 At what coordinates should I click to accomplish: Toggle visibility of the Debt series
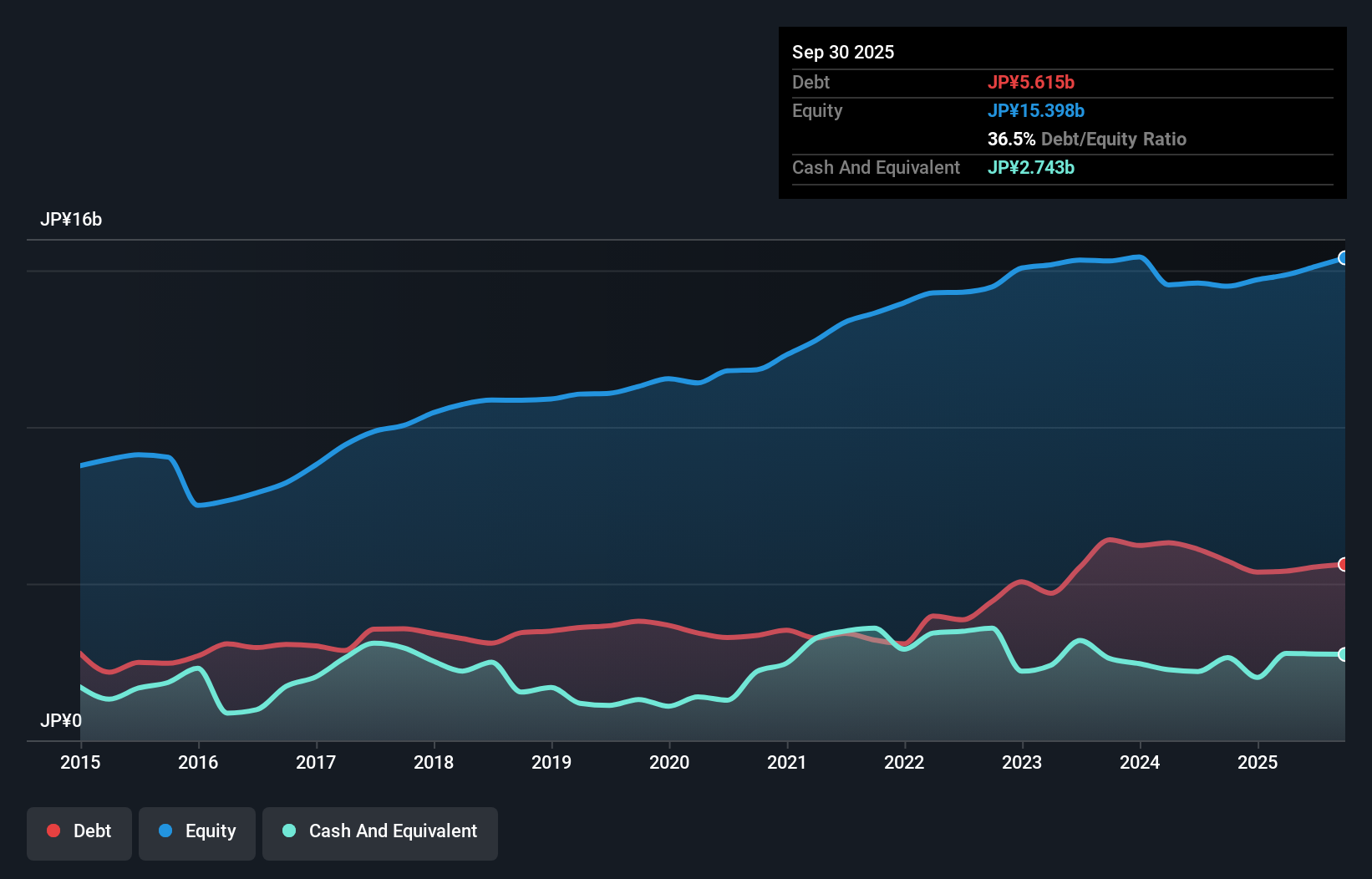(79, 831)
